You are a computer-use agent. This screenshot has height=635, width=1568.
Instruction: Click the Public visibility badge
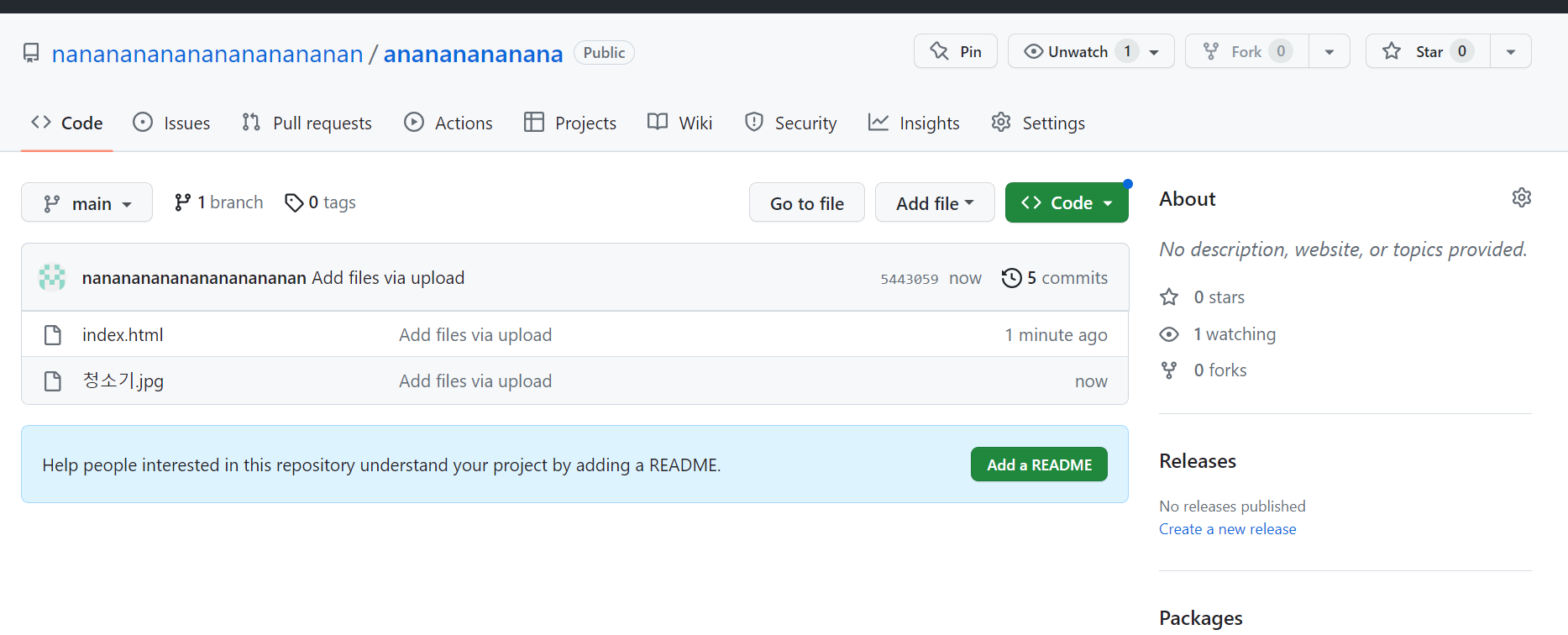604,52
